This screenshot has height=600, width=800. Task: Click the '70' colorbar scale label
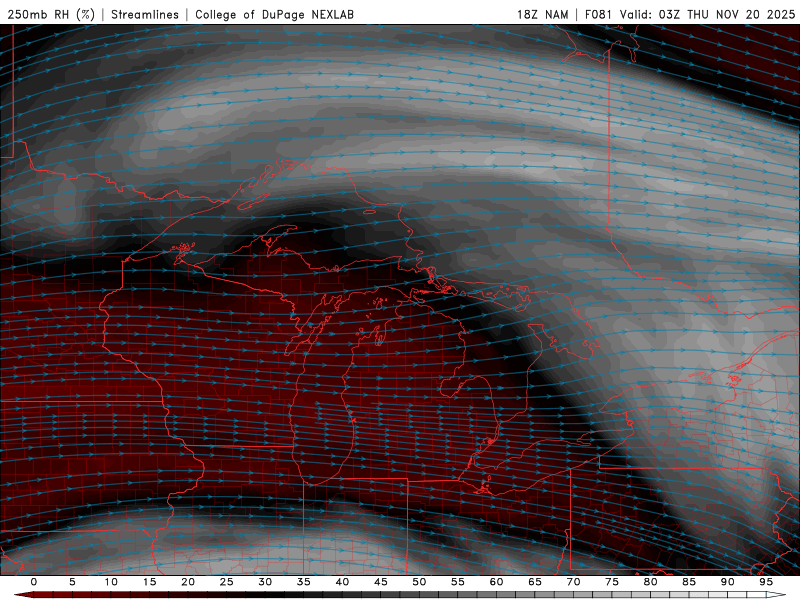pyautogui.click(x=573, y=582)
